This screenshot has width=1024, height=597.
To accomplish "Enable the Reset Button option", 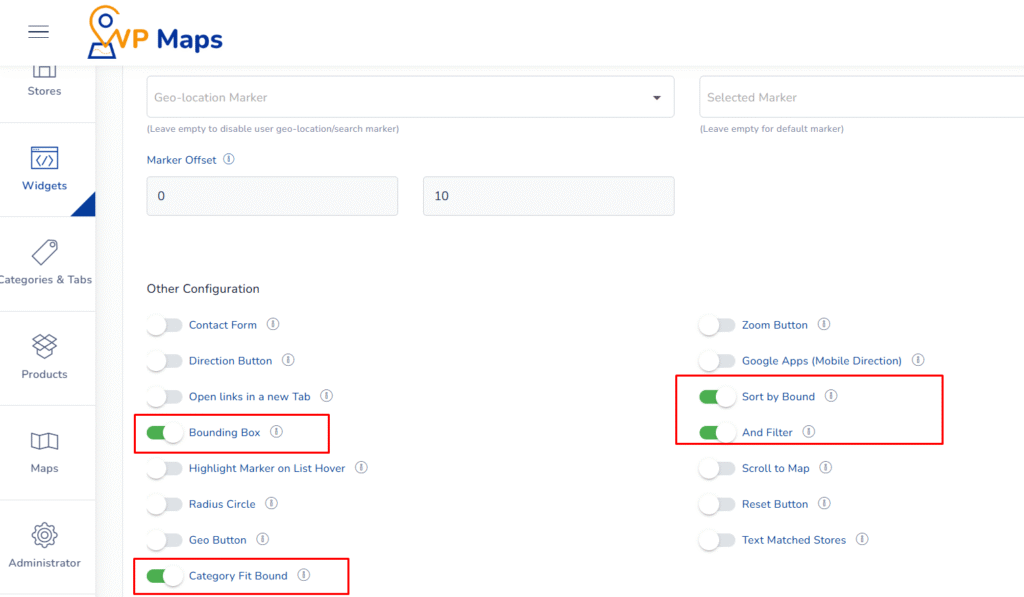I will pyautogui.click(x=716, y=503).
